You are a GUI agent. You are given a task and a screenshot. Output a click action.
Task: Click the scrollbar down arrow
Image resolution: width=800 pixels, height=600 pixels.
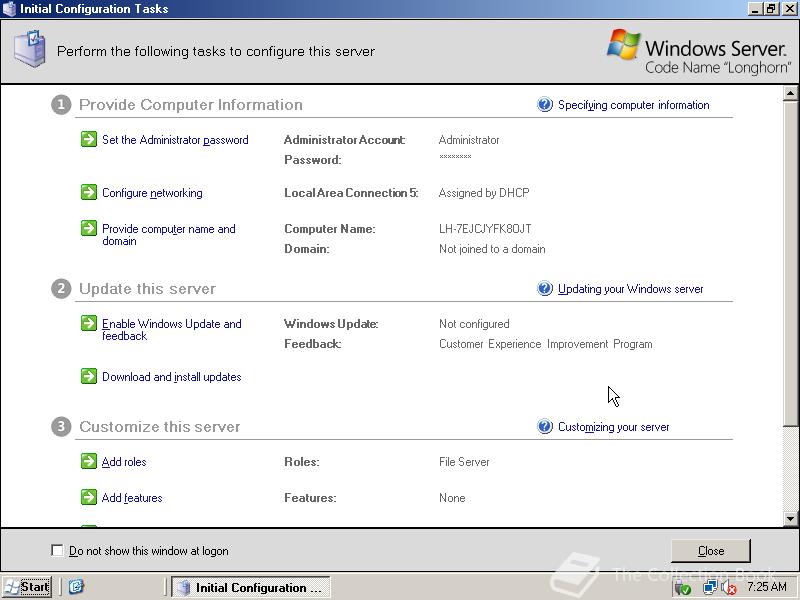point(790,519)
